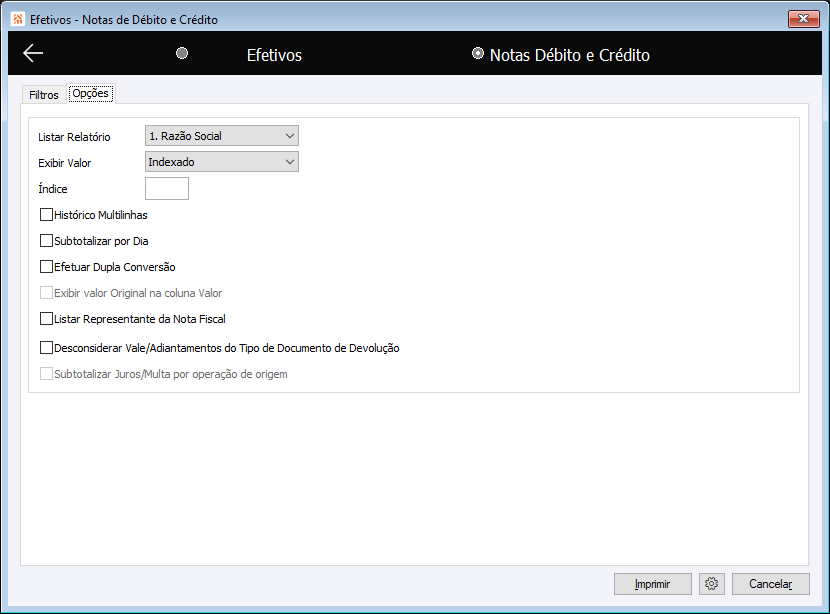This screenshot has width=830, height=614.
Task: Close the Efetivos window
Action: point(804,19)
